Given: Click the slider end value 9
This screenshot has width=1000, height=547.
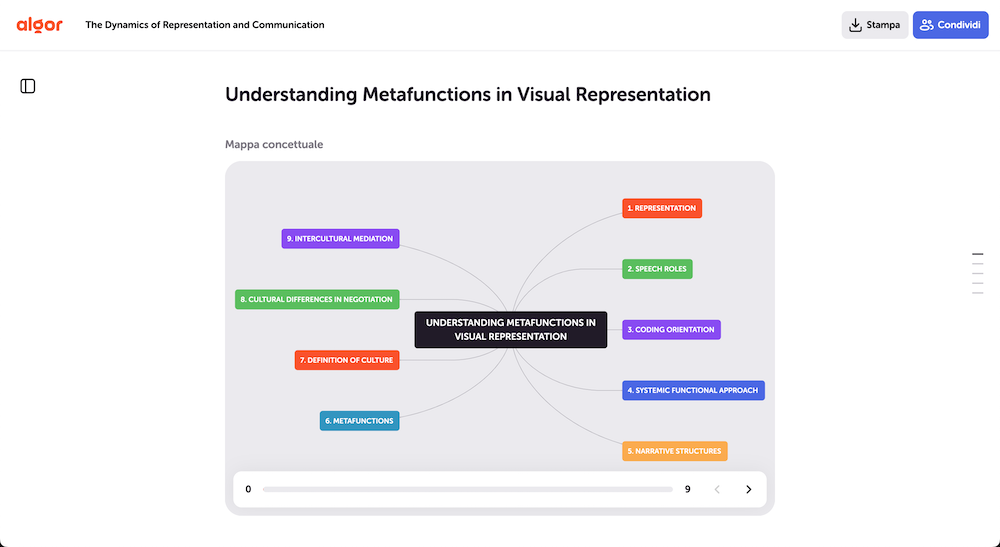Looking at the screenshot, I should point(688,490).
